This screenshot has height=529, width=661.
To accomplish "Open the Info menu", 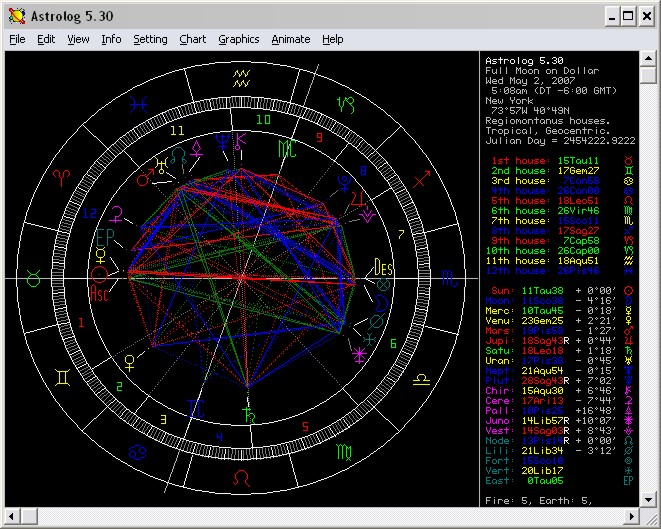I will pos(111,39).
